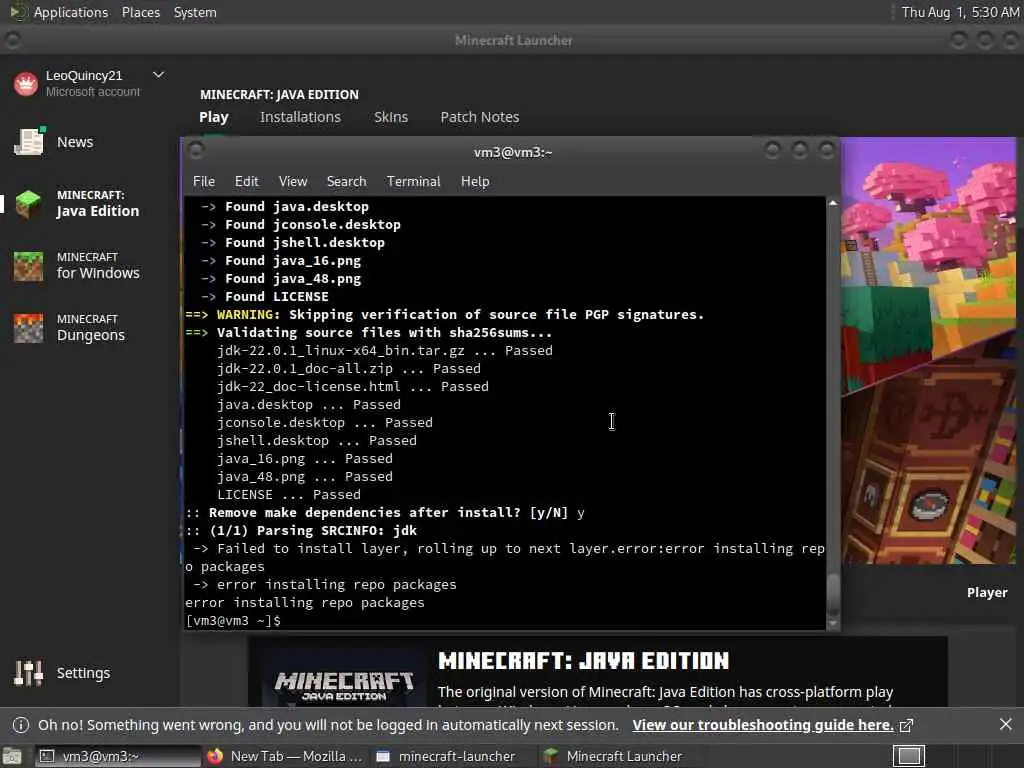Click Minecraft Launcher window menu button

(x=12, y=40)
